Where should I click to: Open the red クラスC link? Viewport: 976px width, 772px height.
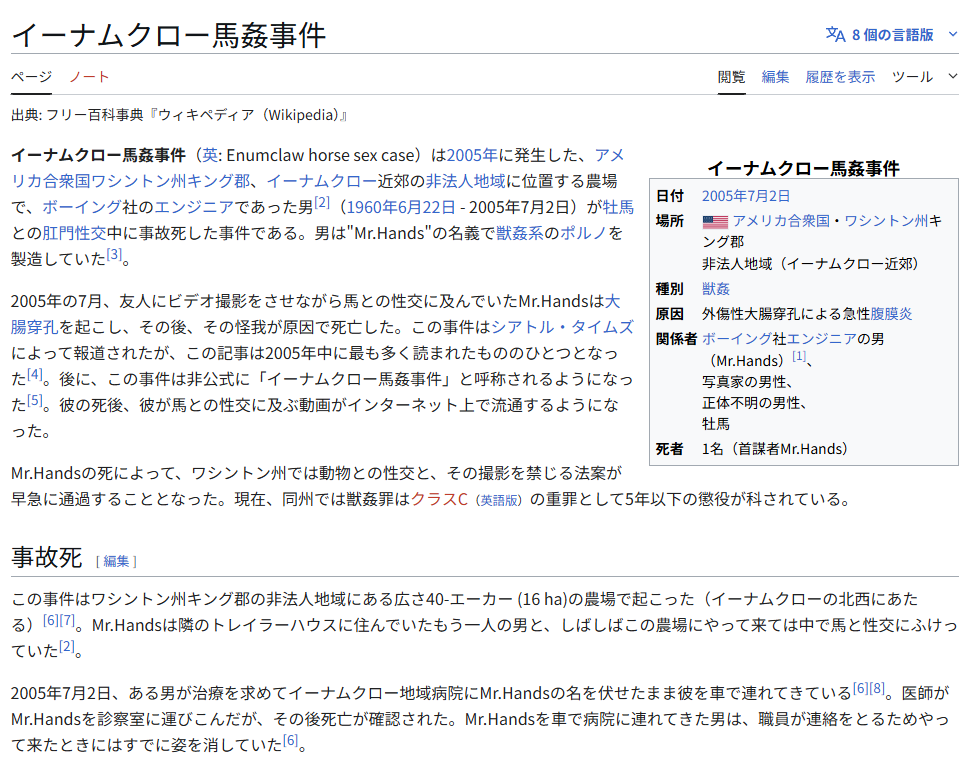click(x=439, y=499)
